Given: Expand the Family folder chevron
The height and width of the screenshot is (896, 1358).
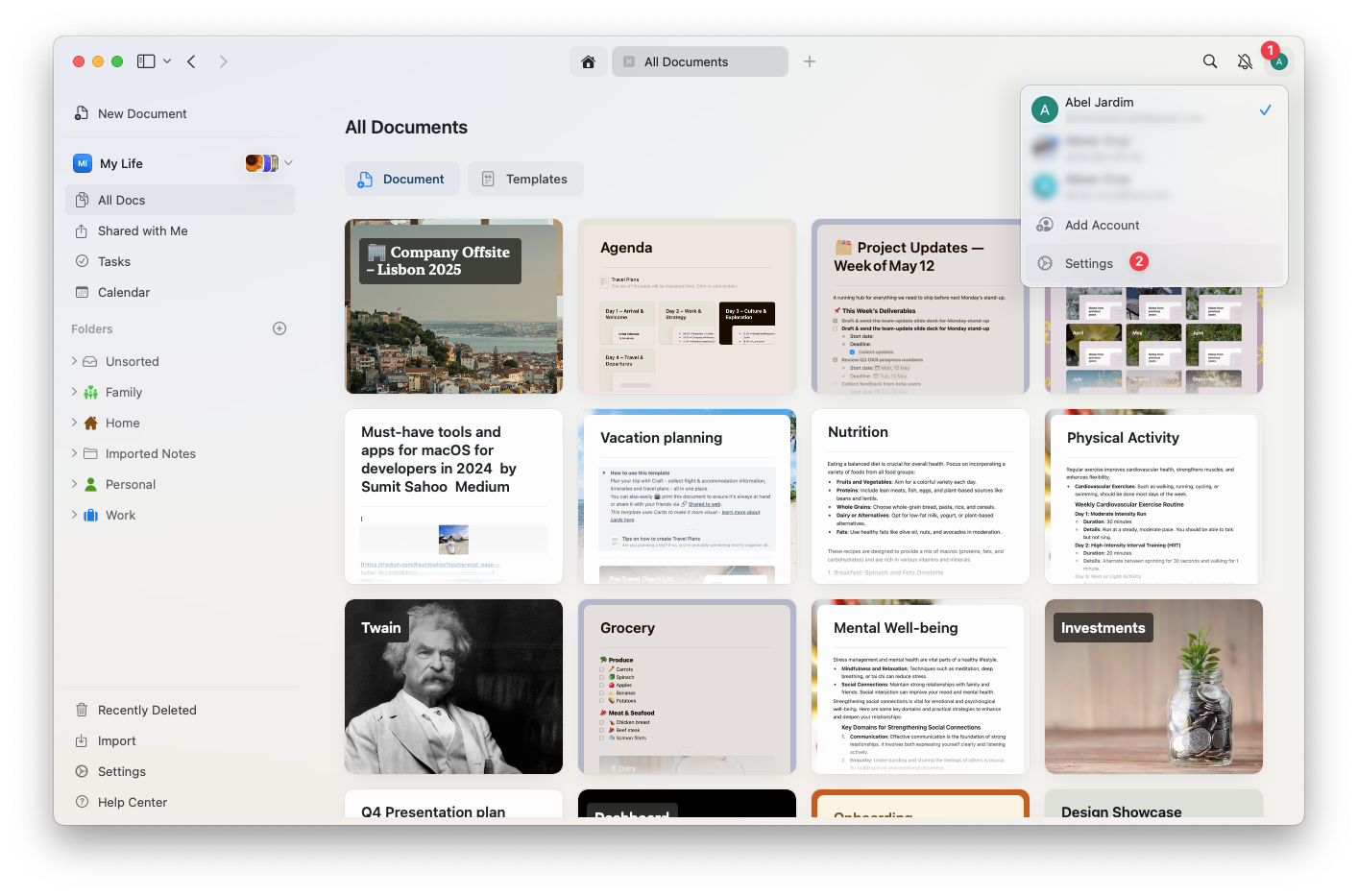Looking at the screenshot, I should 74,392.
